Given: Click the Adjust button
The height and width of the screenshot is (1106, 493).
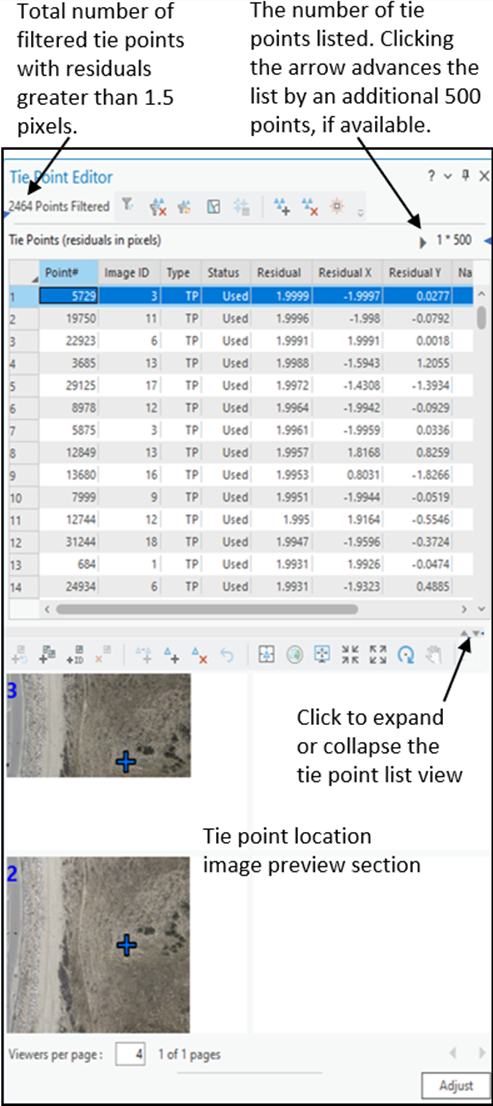Looking at the screenshot, I should [x=455, y=1084].
